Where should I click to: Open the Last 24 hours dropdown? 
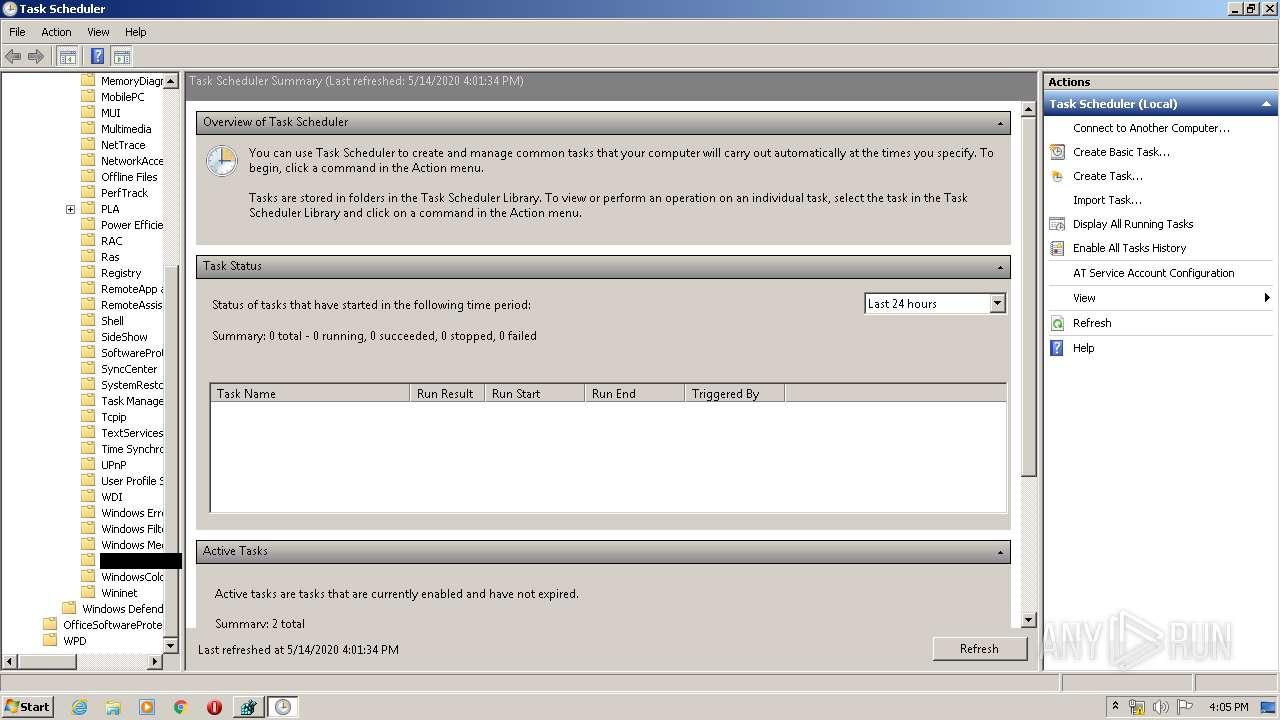coord(997,303)
